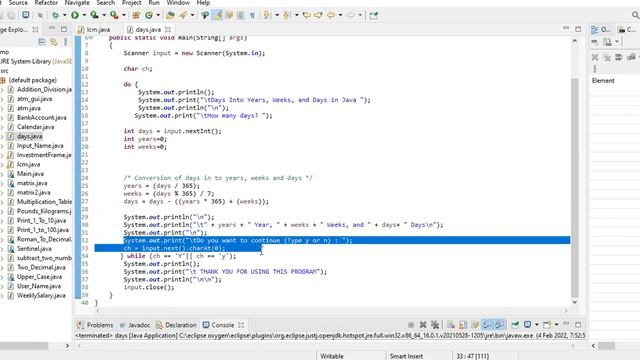Toggle Block Selection mode icon
The height and width of the screenshot is (360, 640).
point(240,15)
